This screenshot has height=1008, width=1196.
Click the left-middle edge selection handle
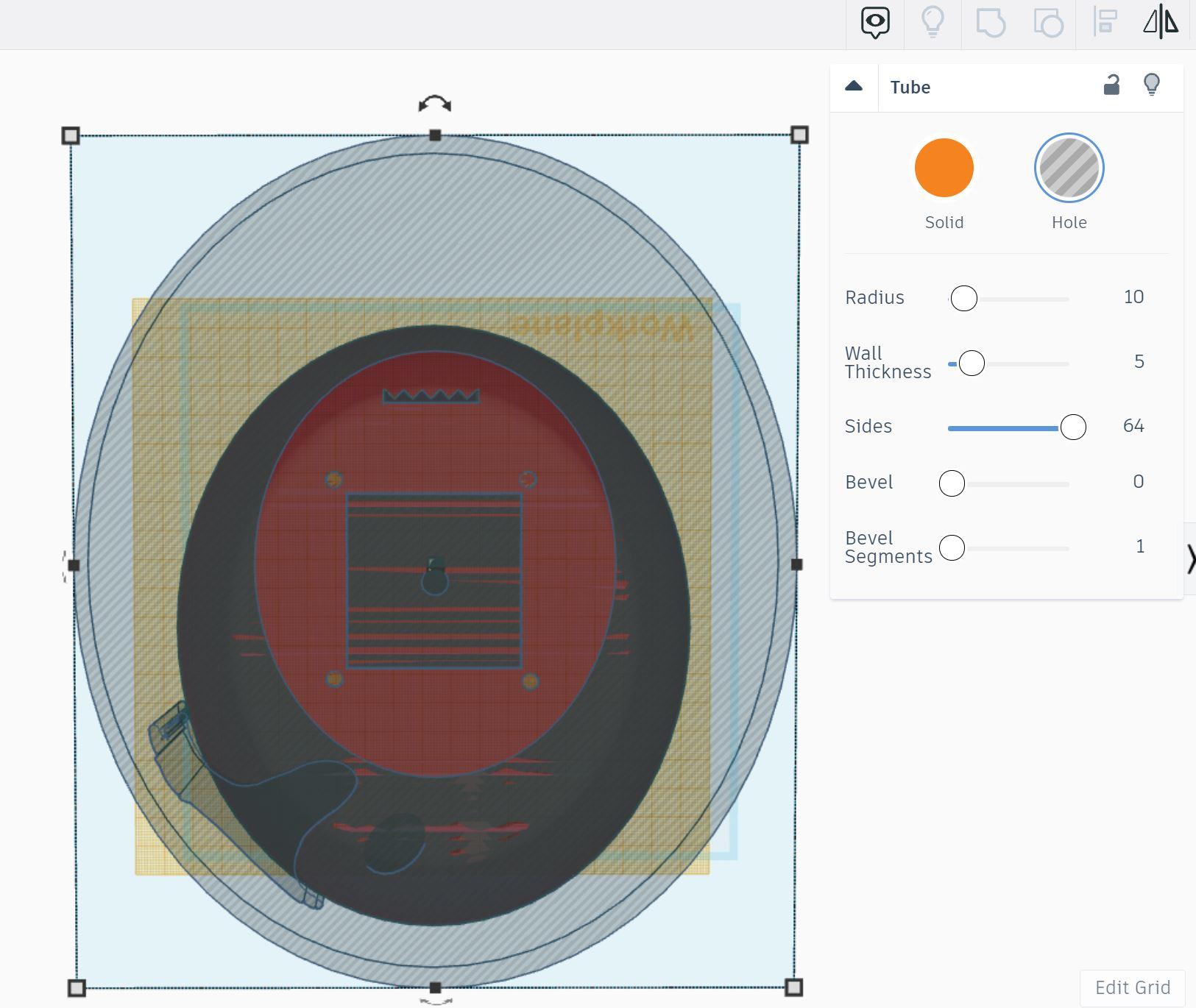74,565
